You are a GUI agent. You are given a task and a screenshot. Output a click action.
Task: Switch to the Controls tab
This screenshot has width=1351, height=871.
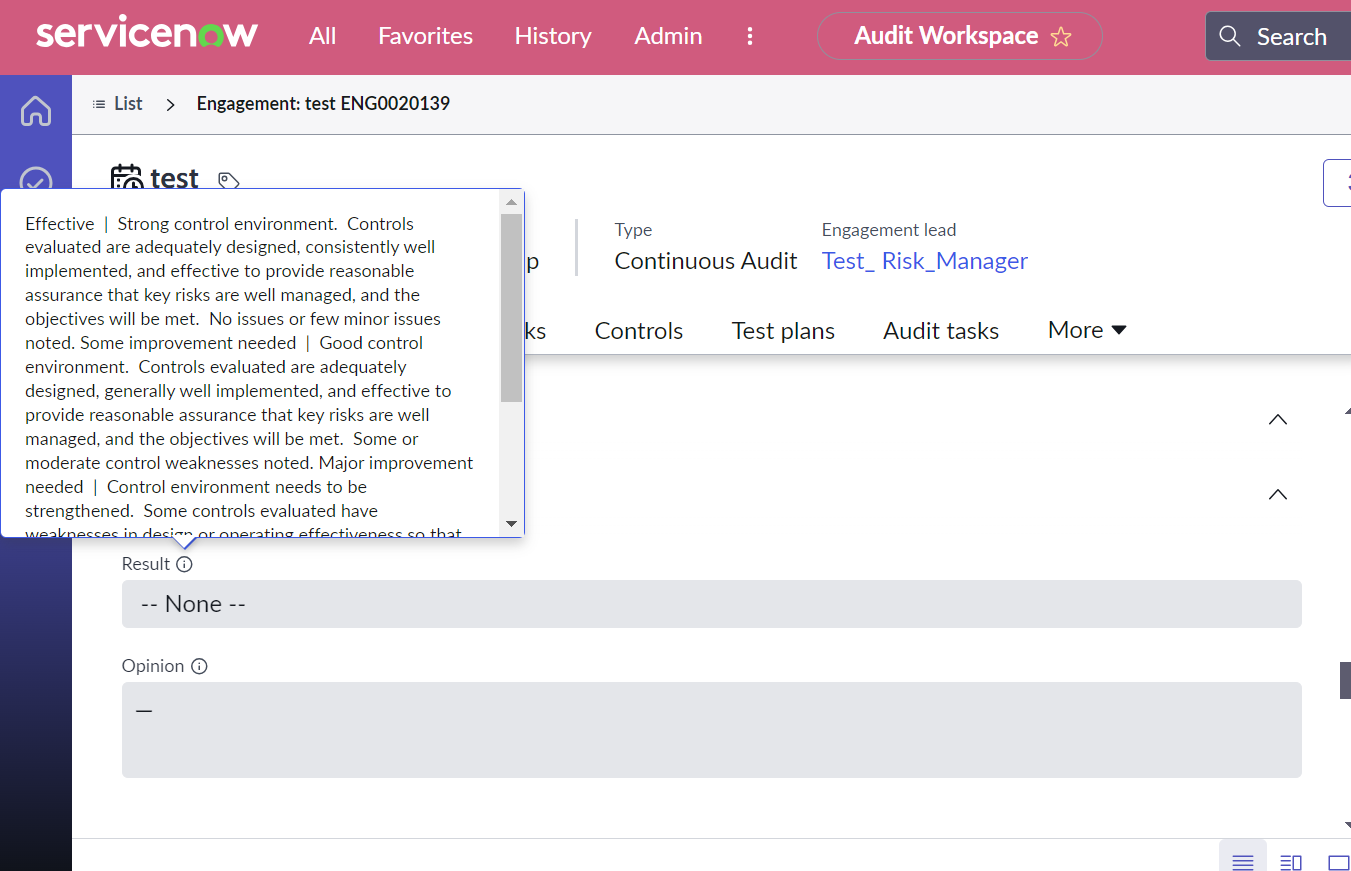pos(639,331)
